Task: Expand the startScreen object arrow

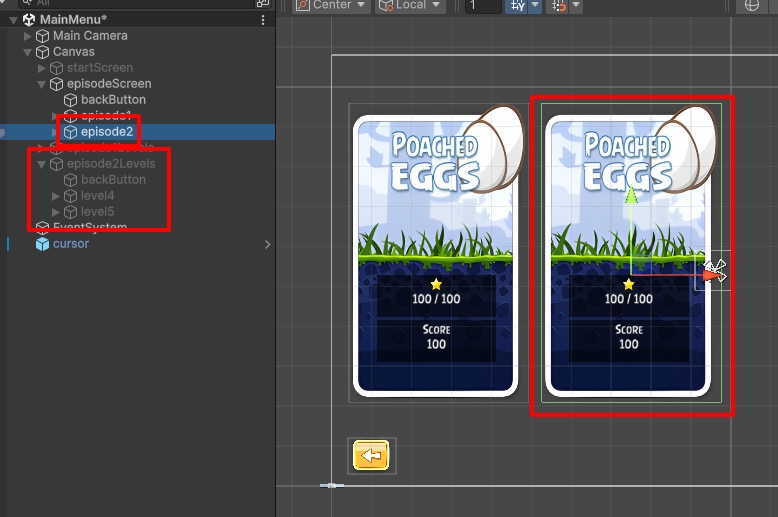Action: pyautogui.click(x=42, y=68)
